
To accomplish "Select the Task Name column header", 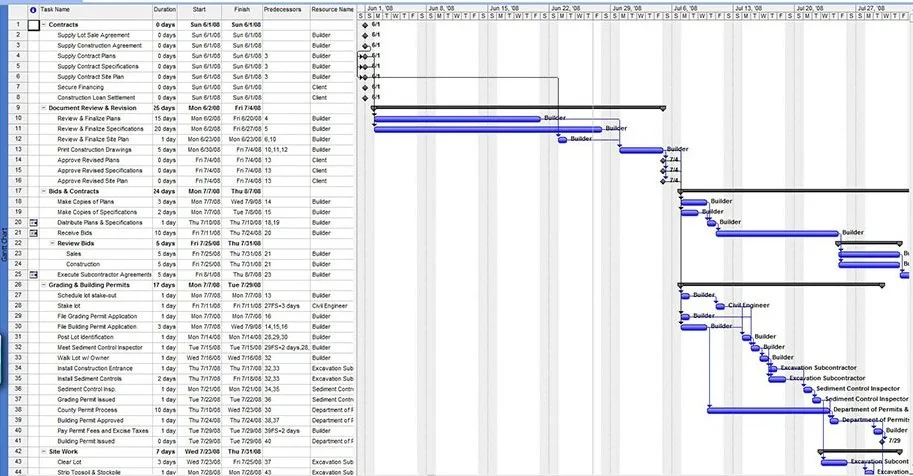I will 95,10.
